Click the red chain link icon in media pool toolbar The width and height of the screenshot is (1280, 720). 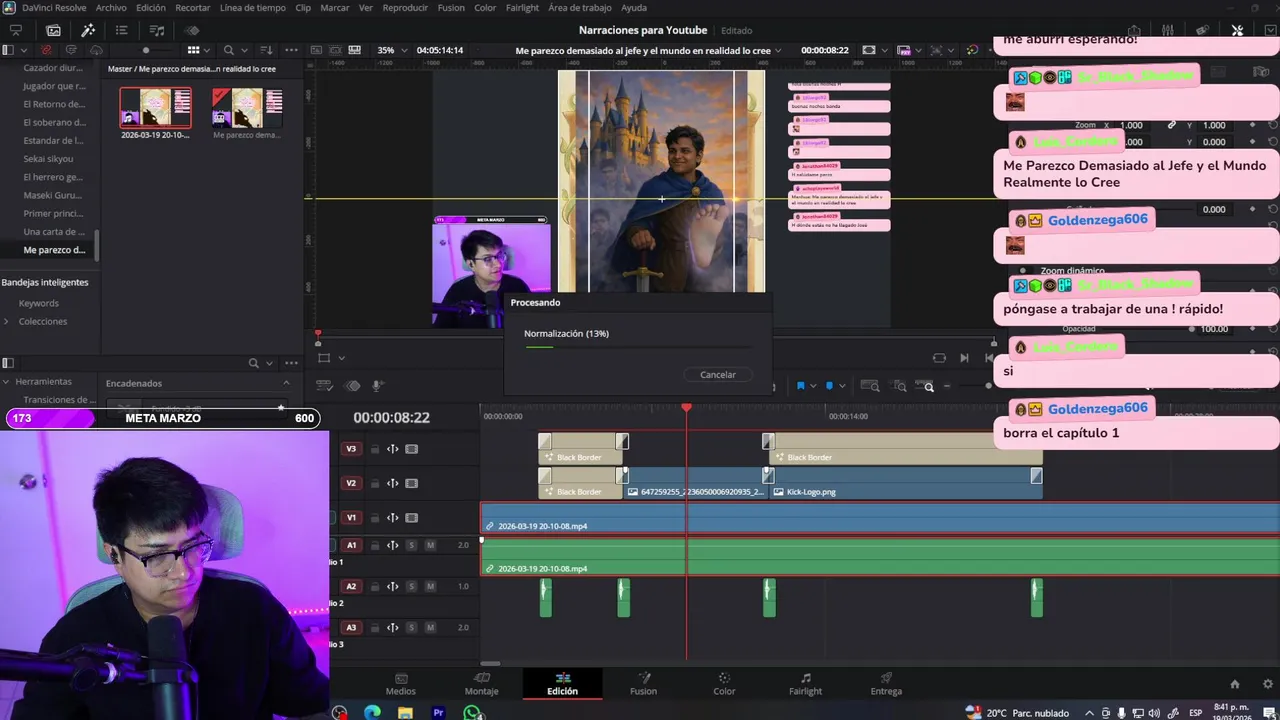click(x=46, y=50)
